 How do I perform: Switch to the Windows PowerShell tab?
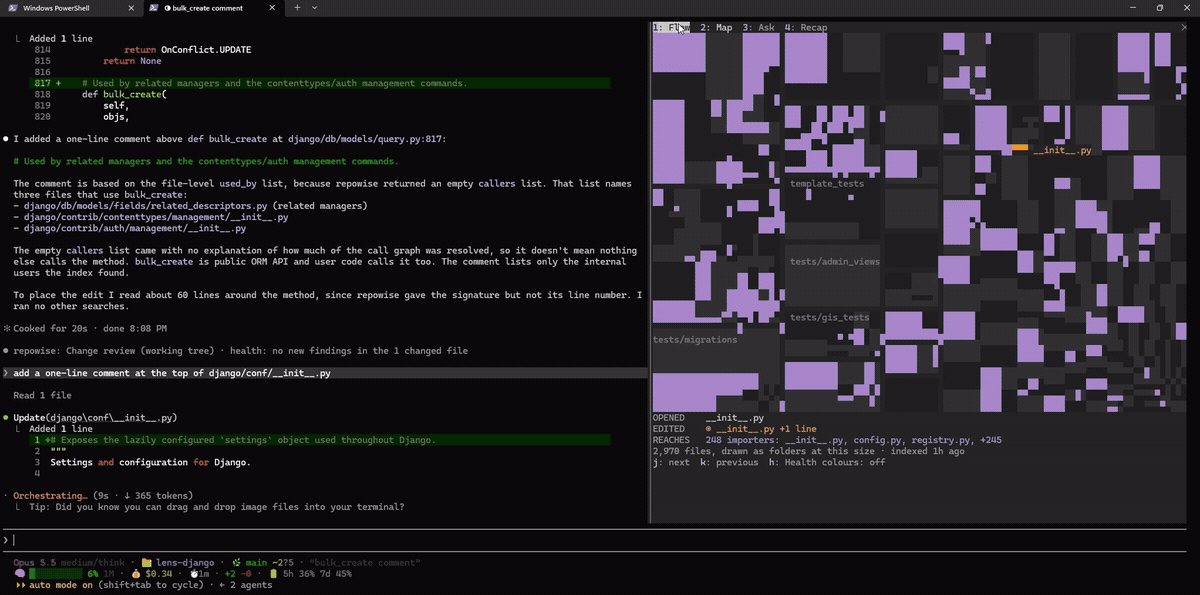[72, 7]
